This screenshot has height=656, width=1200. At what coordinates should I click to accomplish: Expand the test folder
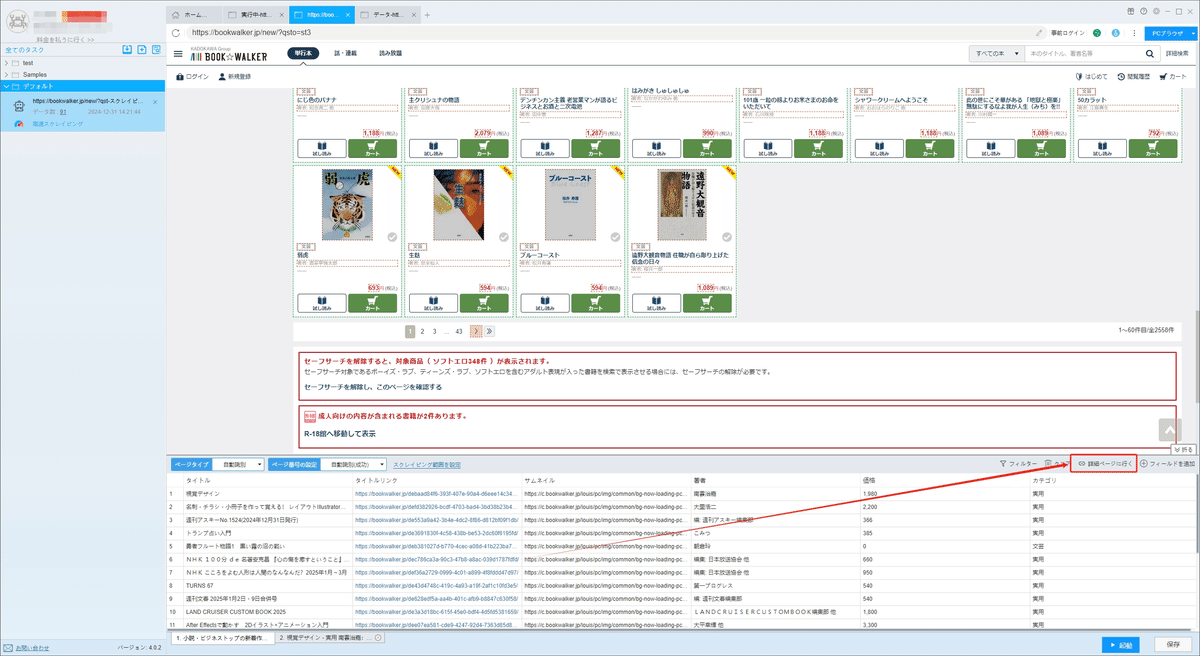click(x=7, y=62)
